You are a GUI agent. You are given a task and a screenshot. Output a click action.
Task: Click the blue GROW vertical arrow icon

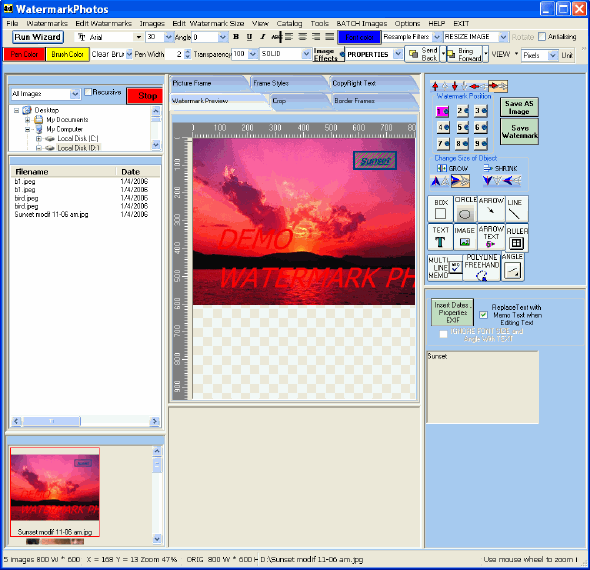click(435, 181)
